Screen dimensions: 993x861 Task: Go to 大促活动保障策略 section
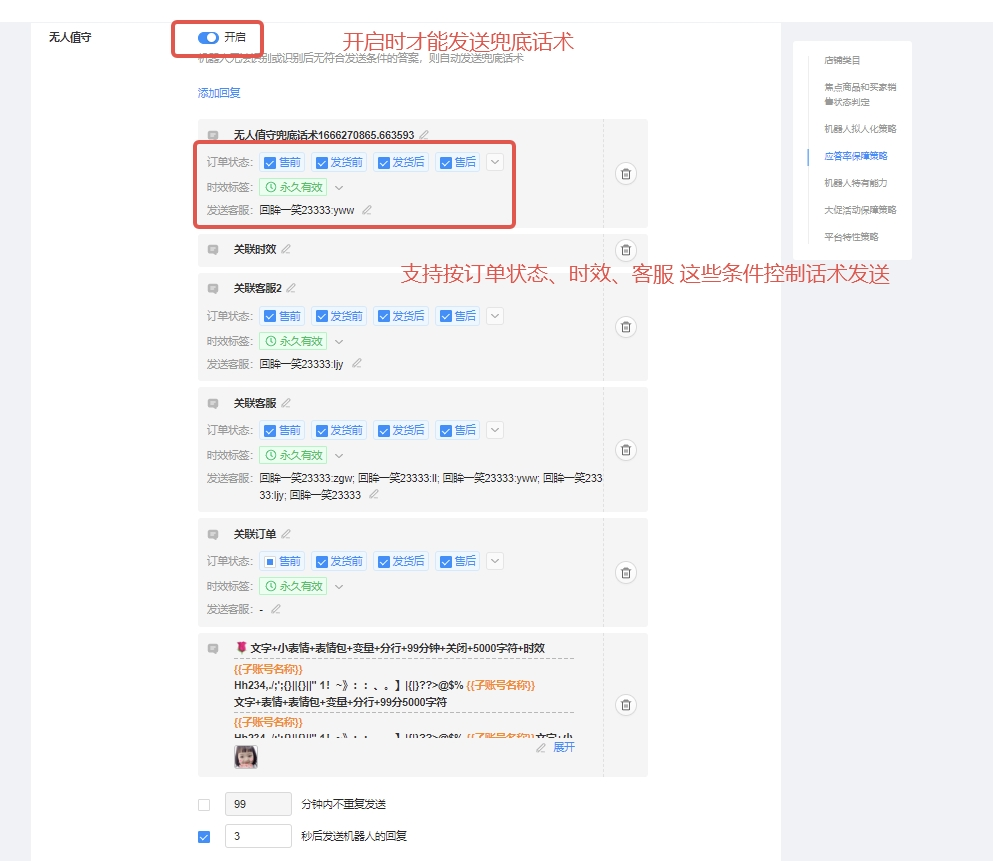(x=860, y=210)
